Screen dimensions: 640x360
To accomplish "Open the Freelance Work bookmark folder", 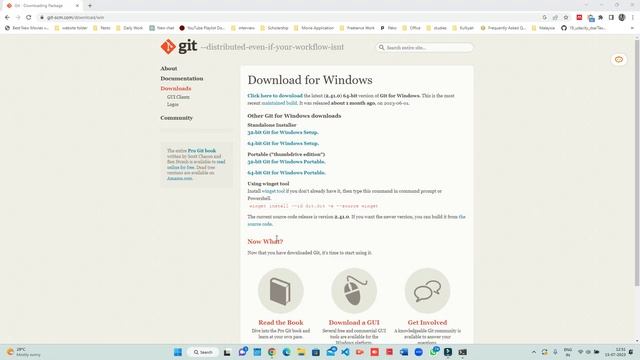I will click(x=357, y=28).
